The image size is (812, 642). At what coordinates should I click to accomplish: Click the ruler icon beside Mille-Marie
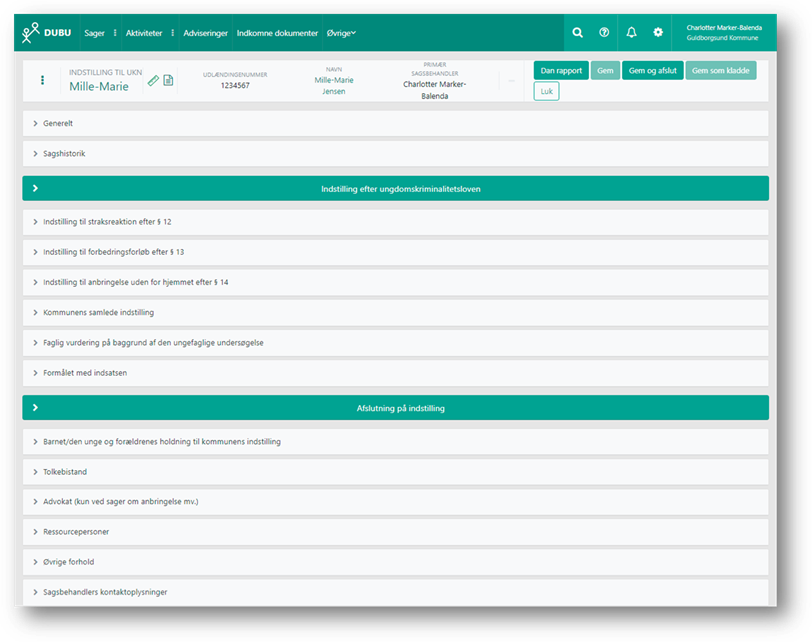[153, 81]
